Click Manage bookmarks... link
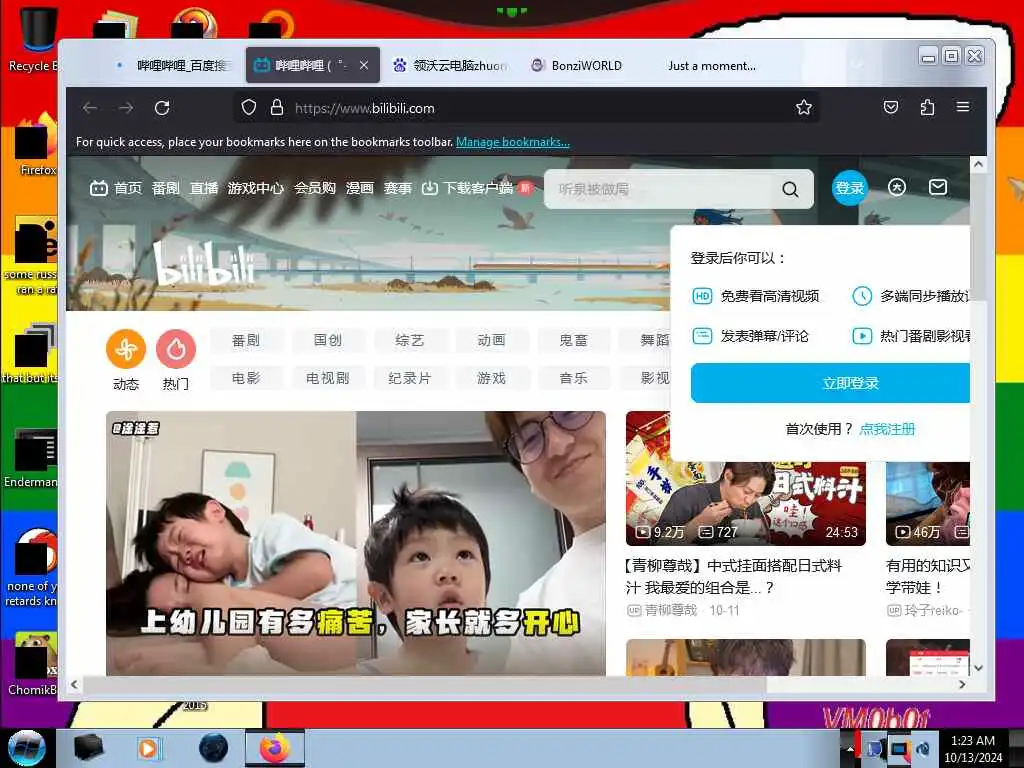Viewport: 1024px width, 768px height. click(513, 142)
